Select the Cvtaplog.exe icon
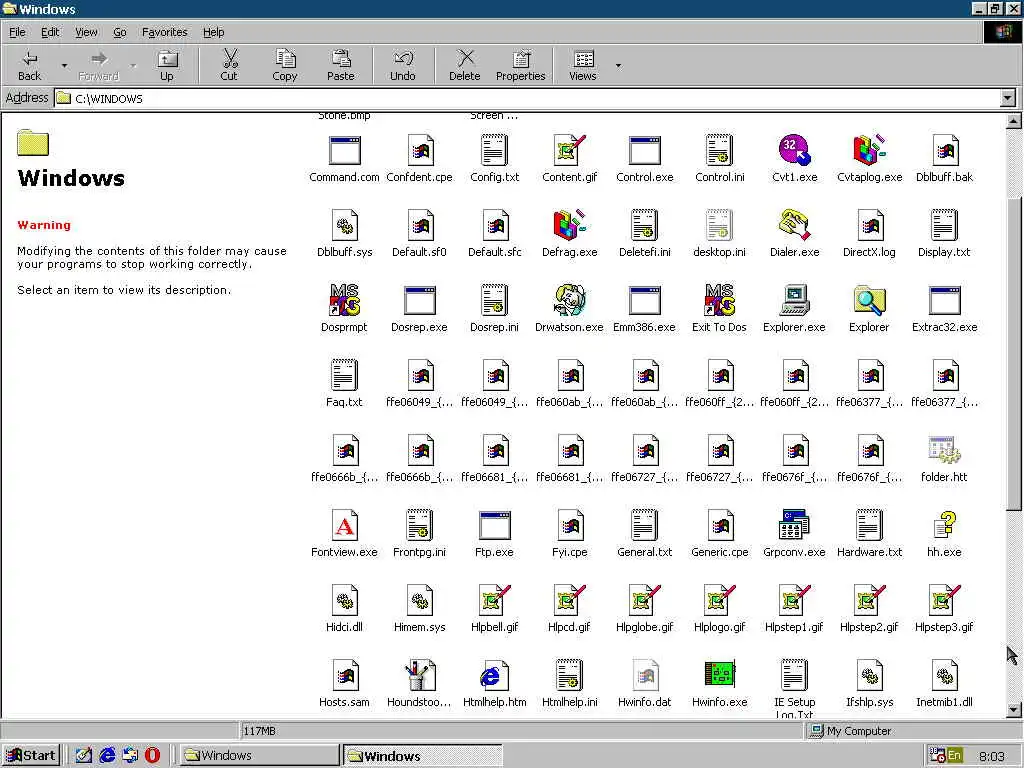This screenshot has height=768, width=1024. pos(869,151)
